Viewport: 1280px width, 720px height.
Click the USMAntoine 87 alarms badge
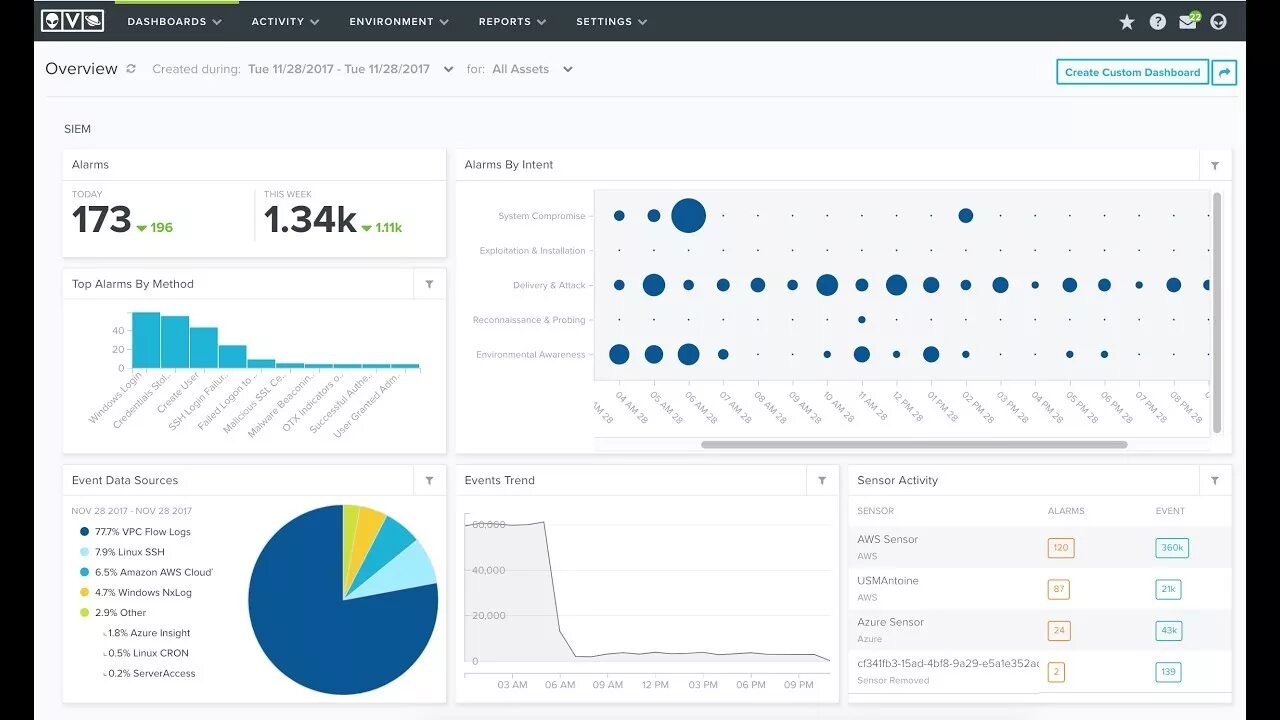coord(1058,589)
